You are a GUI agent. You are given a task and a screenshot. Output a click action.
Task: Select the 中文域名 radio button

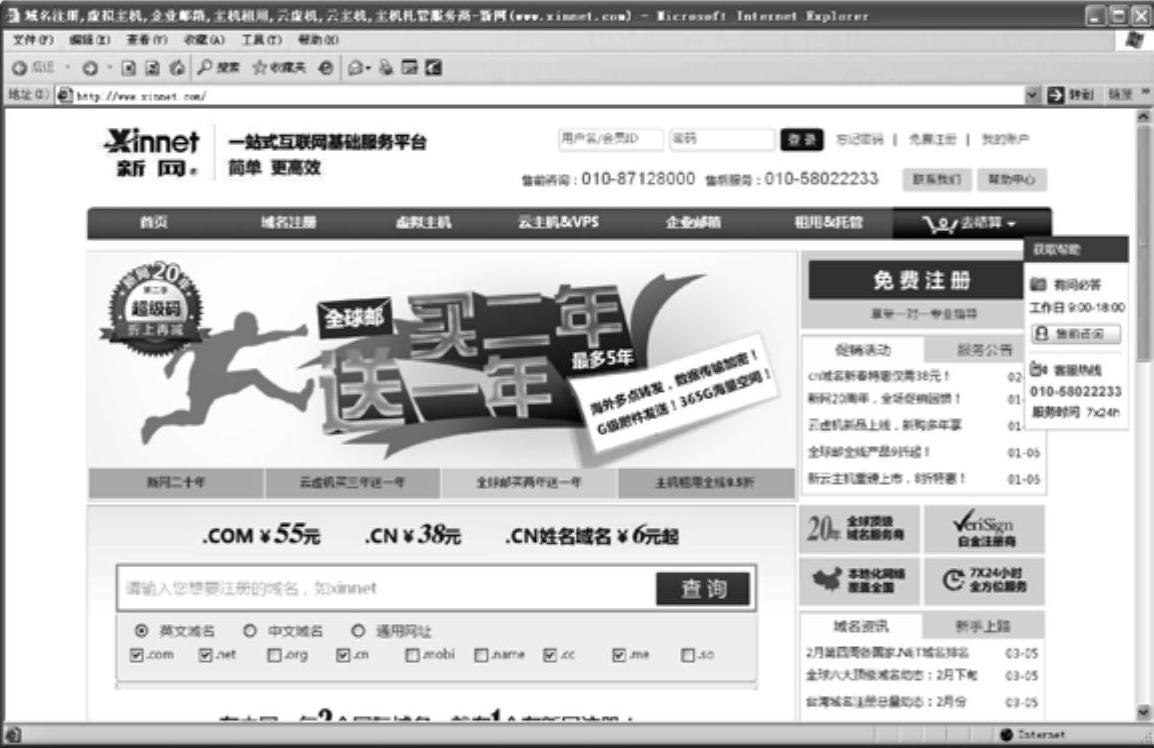[249, 630]
